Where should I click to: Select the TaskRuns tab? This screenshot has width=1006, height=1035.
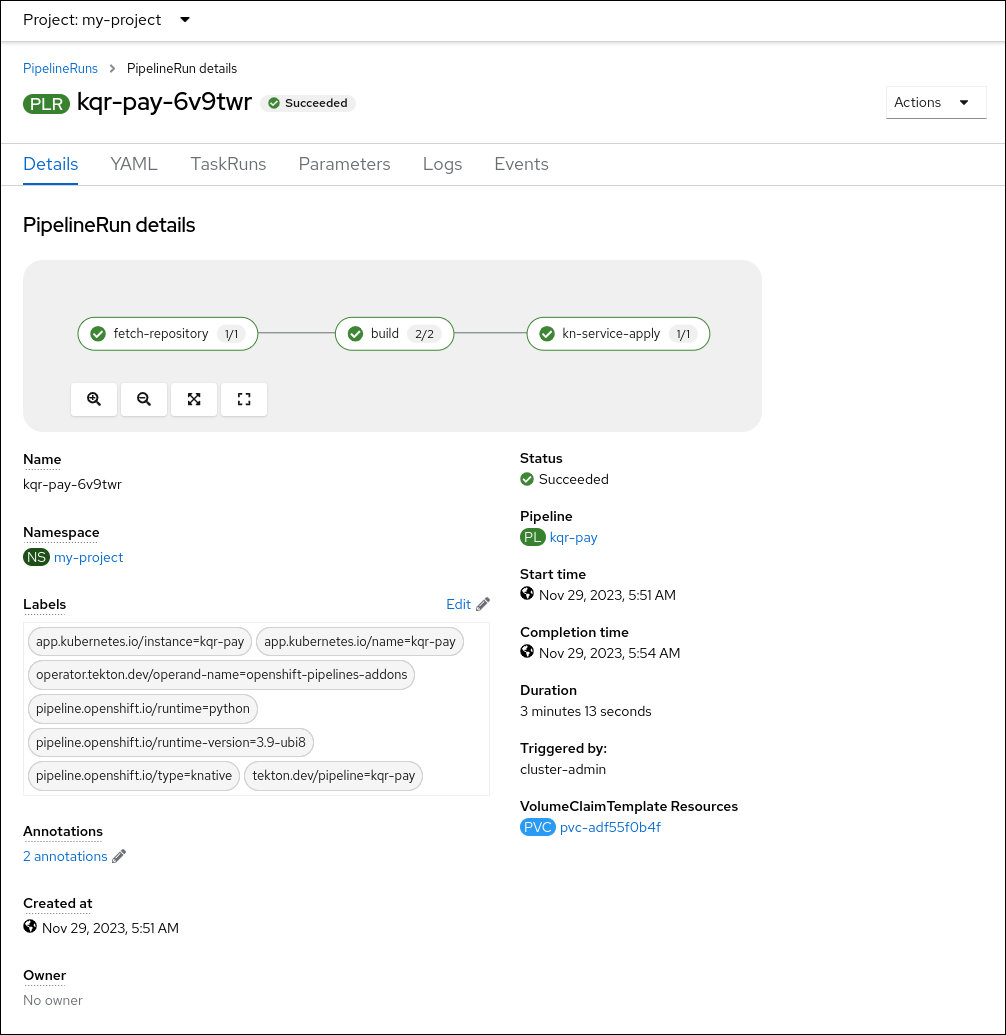coord(228,164)
